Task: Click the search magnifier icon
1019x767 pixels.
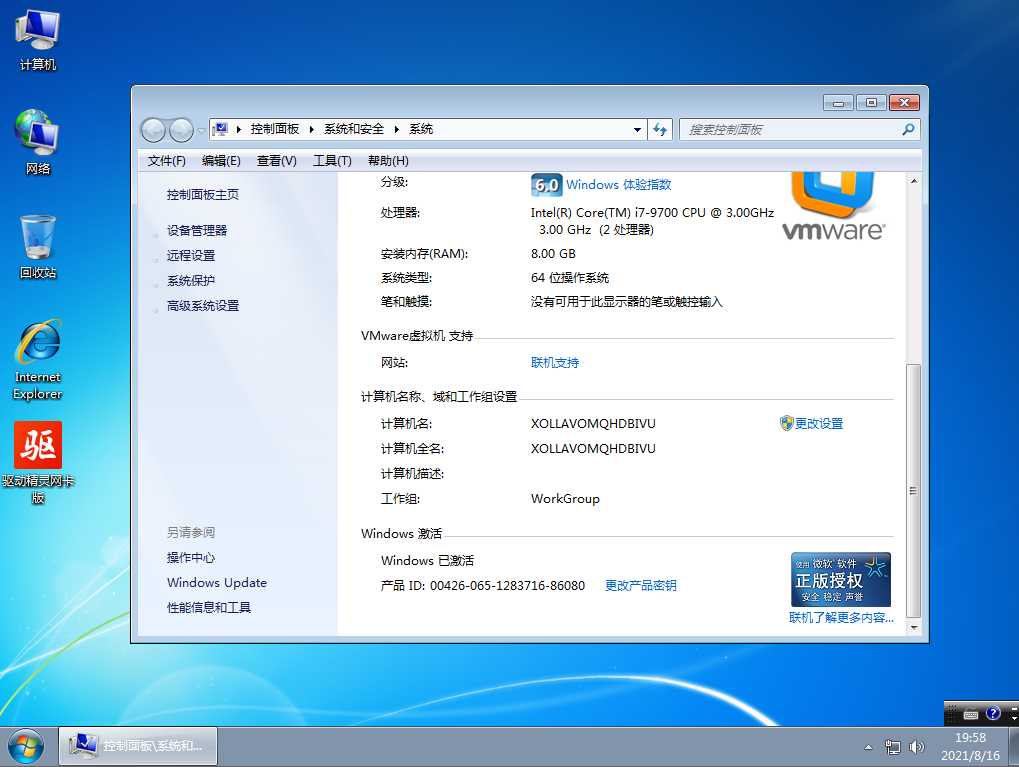Action: pyautogui.click(x=908, y=129)
